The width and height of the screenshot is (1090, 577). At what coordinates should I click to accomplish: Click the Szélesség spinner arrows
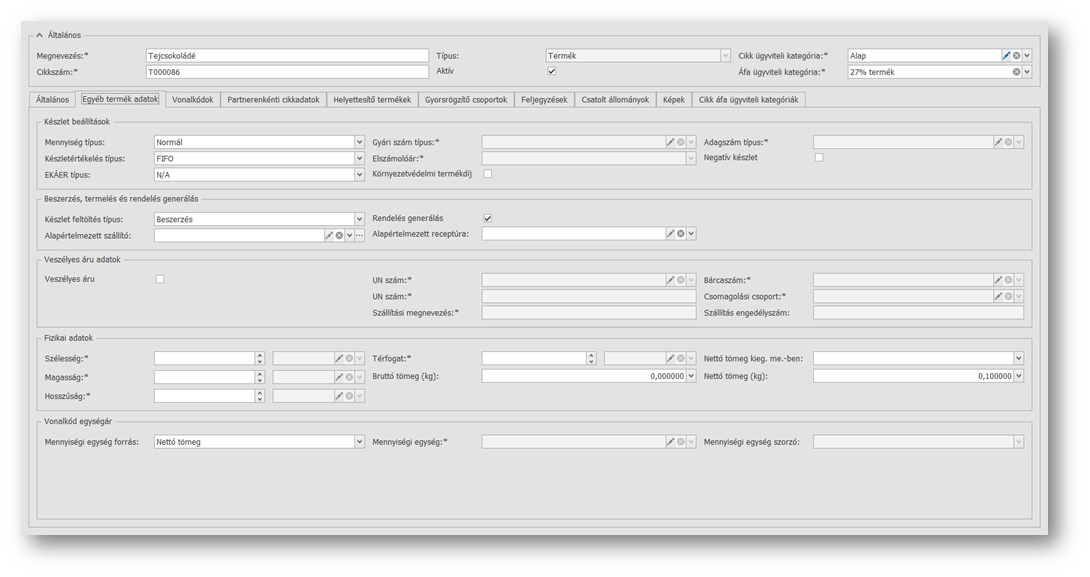(260, 358)
